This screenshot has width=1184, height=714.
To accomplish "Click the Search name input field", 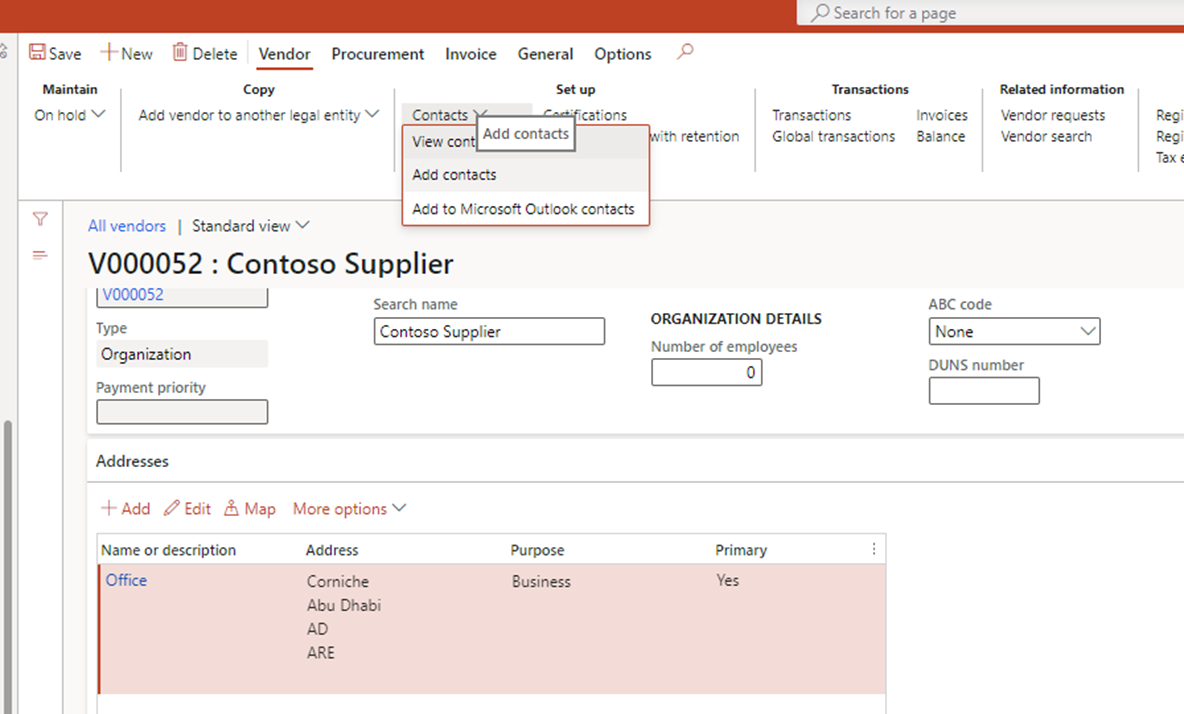I will point(489,332).
